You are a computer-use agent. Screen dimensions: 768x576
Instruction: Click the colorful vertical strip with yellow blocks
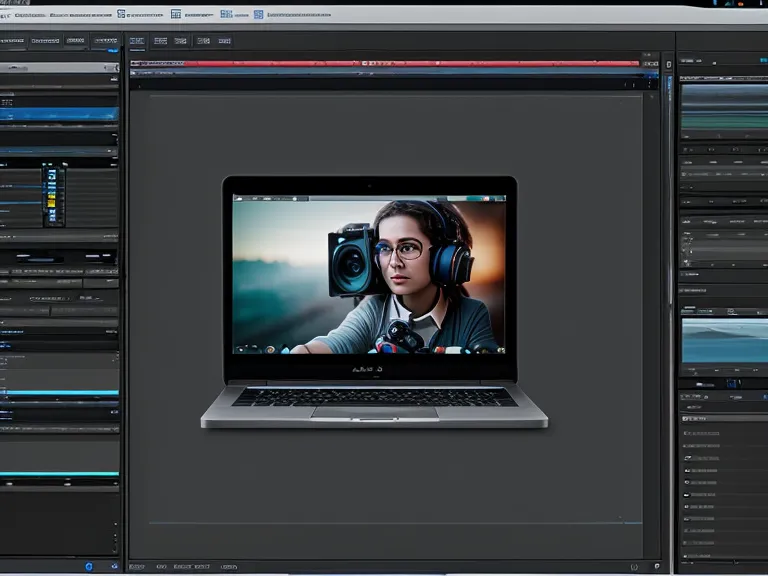pyautogui.click(x=52, y=195)
